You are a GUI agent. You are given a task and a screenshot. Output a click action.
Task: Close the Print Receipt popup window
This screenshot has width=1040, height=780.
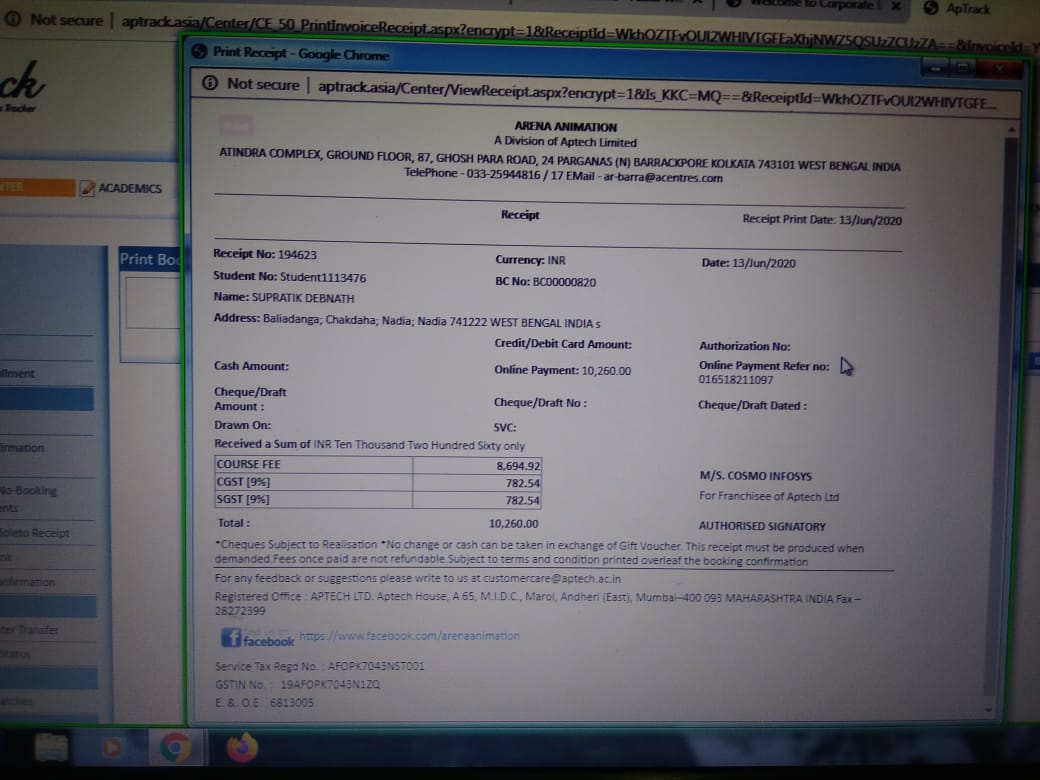1000,68
